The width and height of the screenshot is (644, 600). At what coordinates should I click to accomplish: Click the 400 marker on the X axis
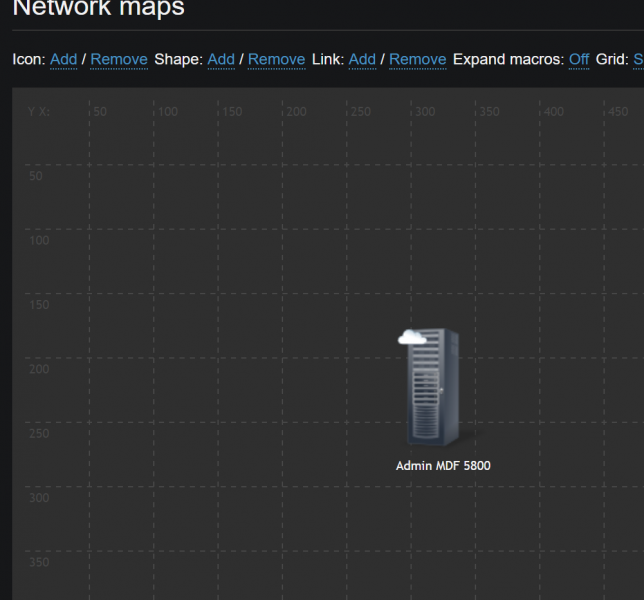pyautogui.click(x=554, y=112)
